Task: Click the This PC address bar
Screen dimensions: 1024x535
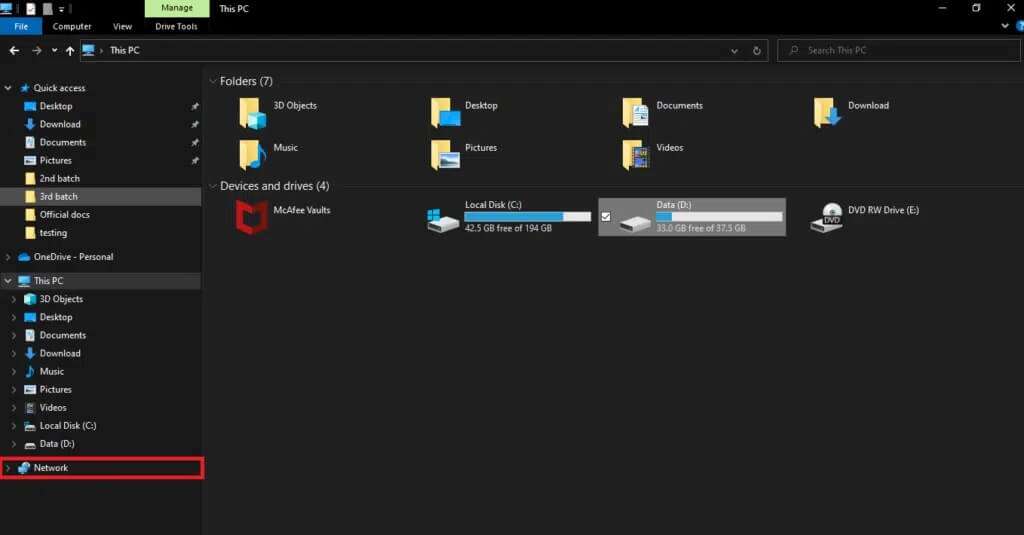Action: (423, 50)
